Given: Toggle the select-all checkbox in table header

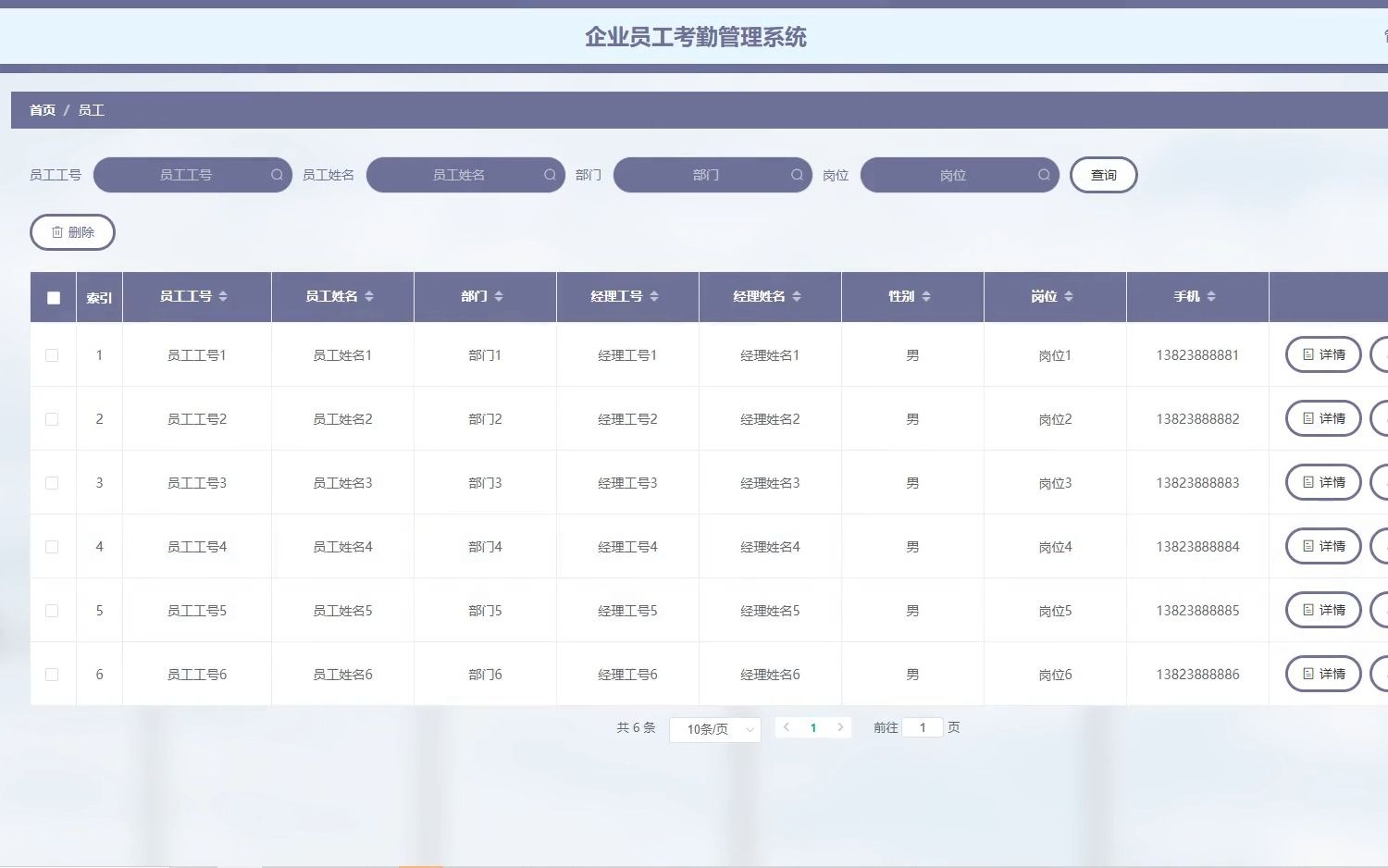Looking at the screenshot, I should [53, 297].
